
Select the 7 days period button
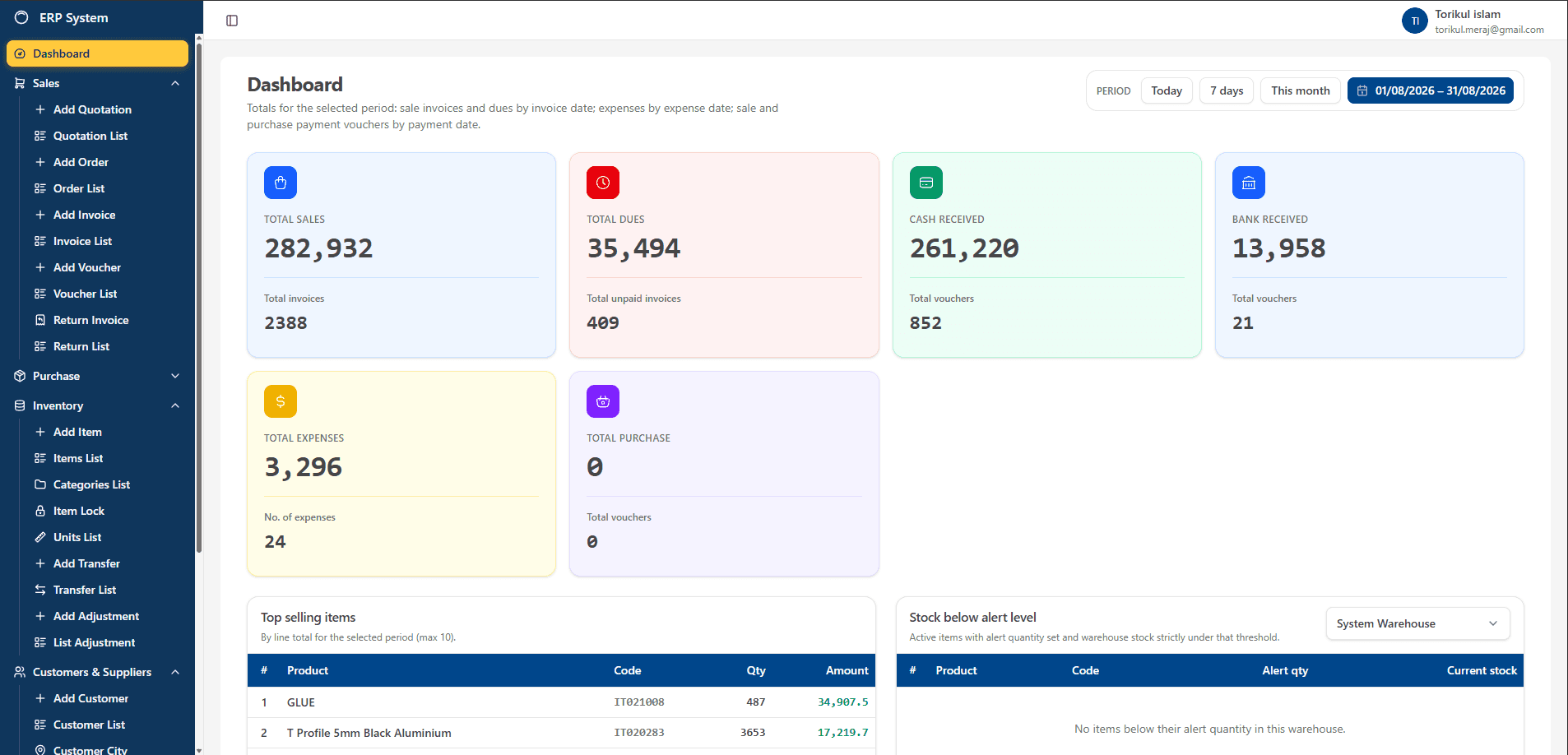pyautogui.click(x=1227, y=90)
